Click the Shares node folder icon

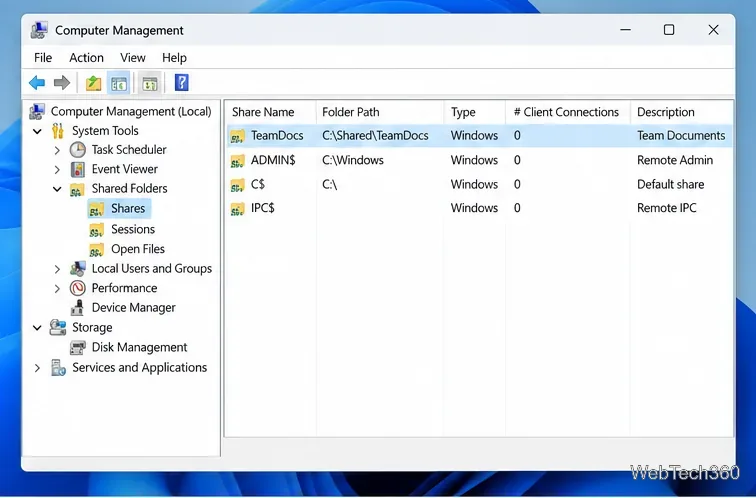point(96,209)
